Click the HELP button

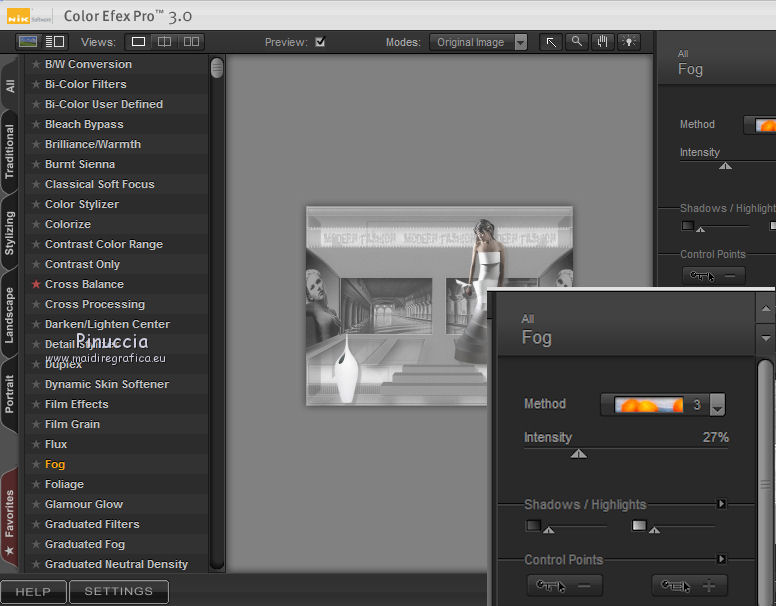click(x=33, y=592)
